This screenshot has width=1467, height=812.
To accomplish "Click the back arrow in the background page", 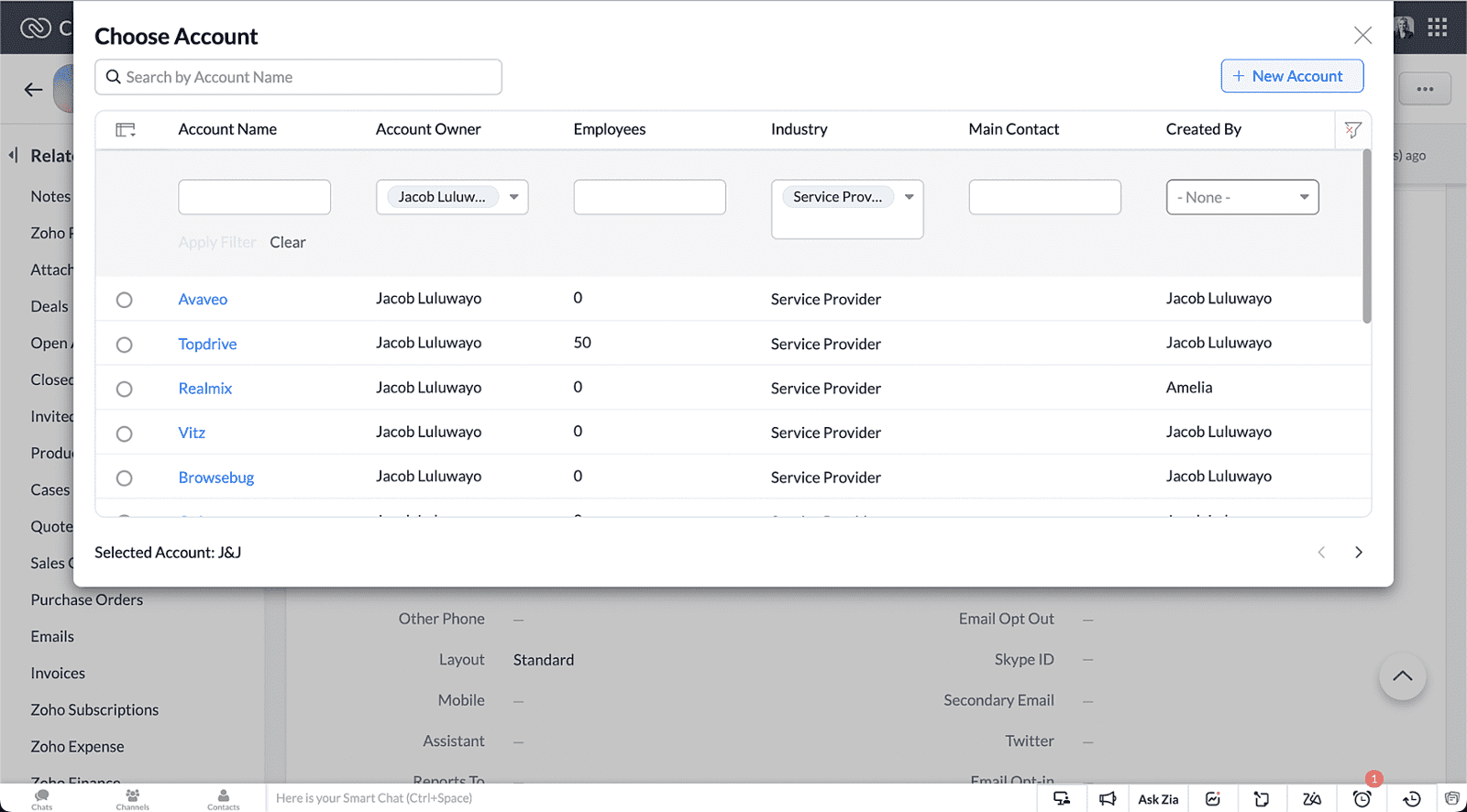I will click(x=34, y=89).
